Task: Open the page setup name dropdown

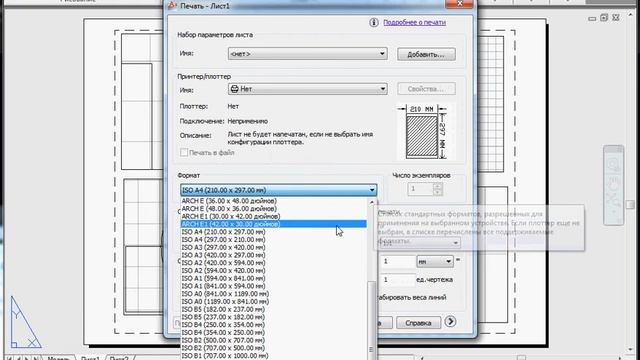Action: (308, 53)
